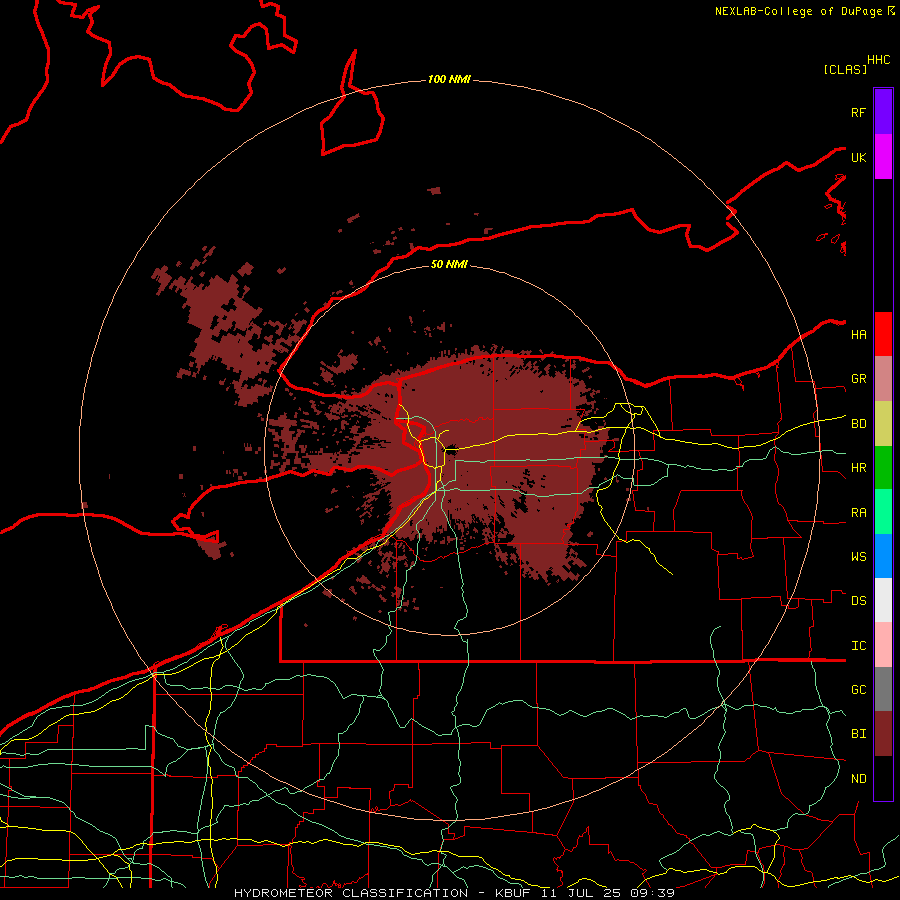900x900 pixels.
Task: Click the BD legend label
Action: [858, 424]
